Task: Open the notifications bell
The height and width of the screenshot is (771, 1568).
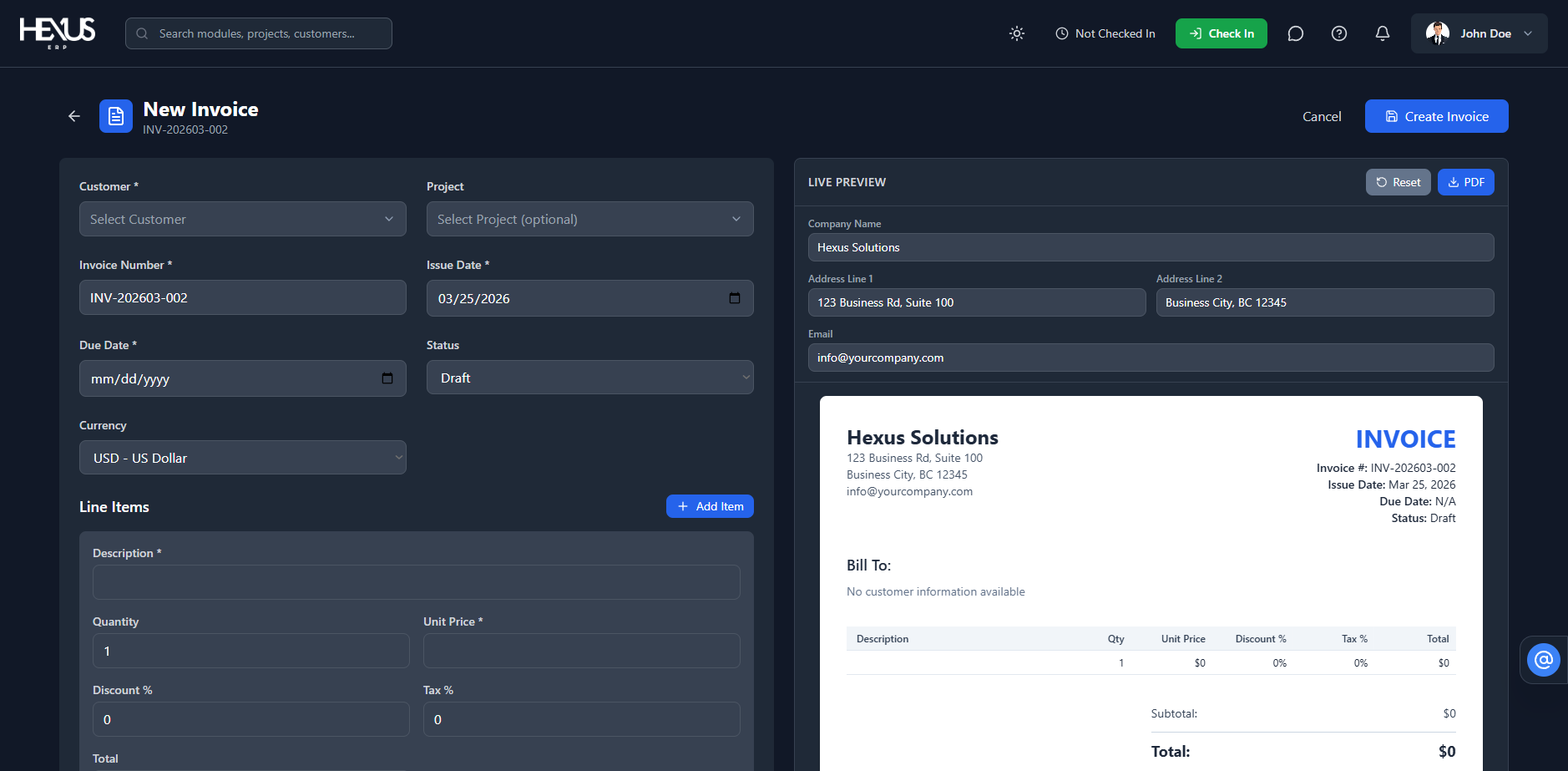Action: click(1383, 33)
